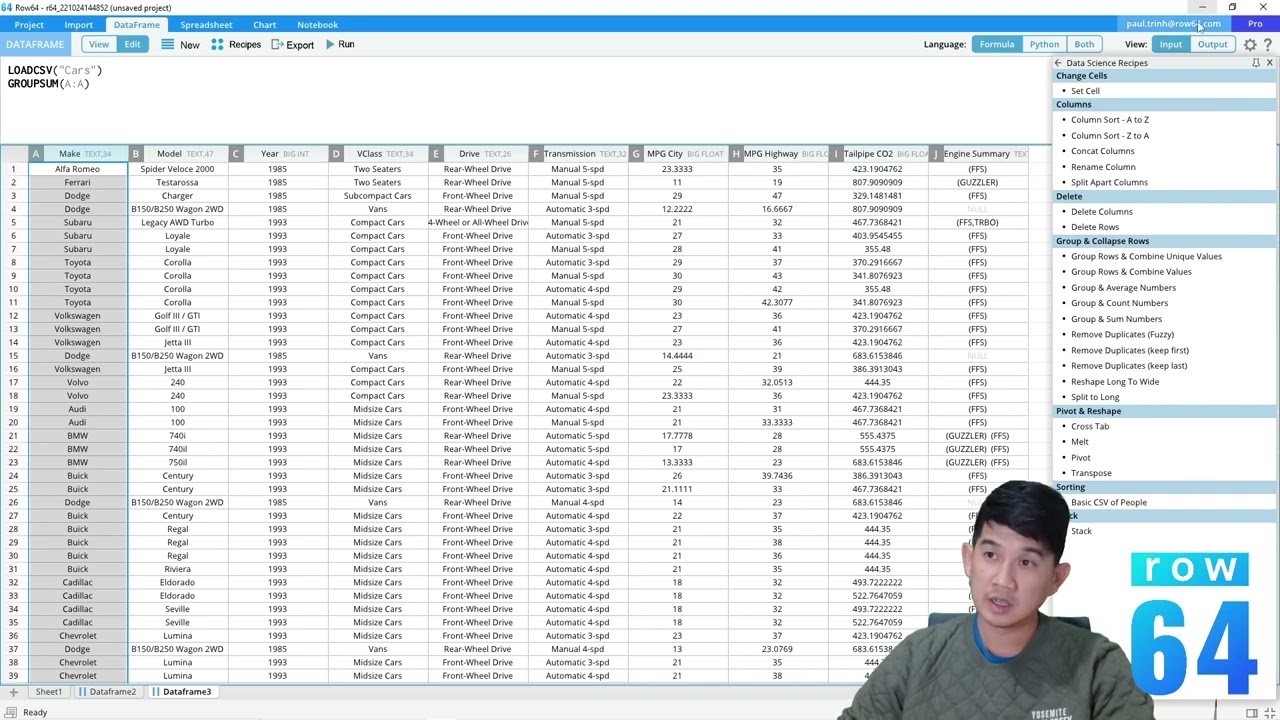The height and width of the screenshot is (720, 1280).
Task: Select the Make column header A
Action: [78, 154]
